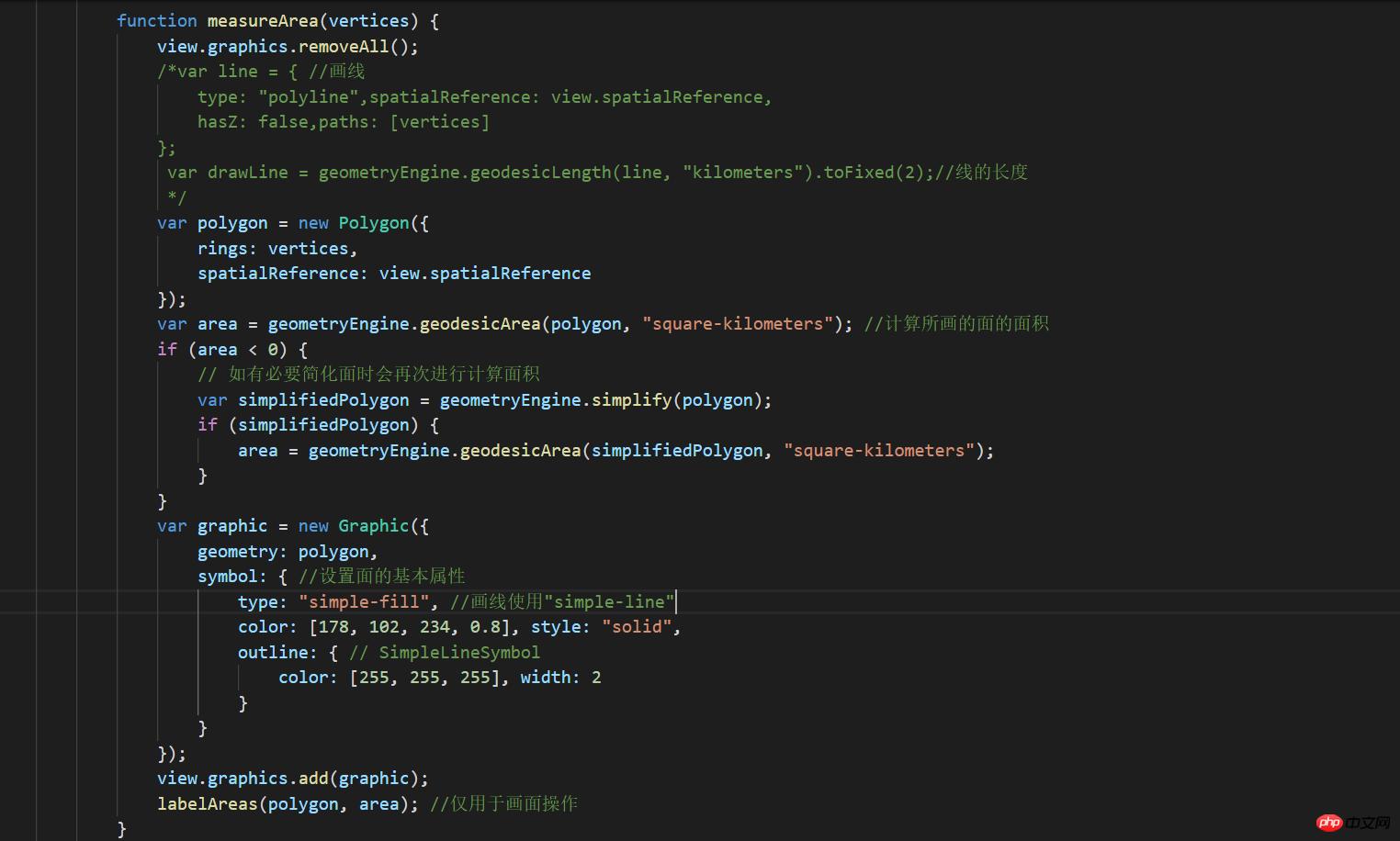Click the width value 2
The width and height of the screenshot is (1400, 841).
[596, 678]
